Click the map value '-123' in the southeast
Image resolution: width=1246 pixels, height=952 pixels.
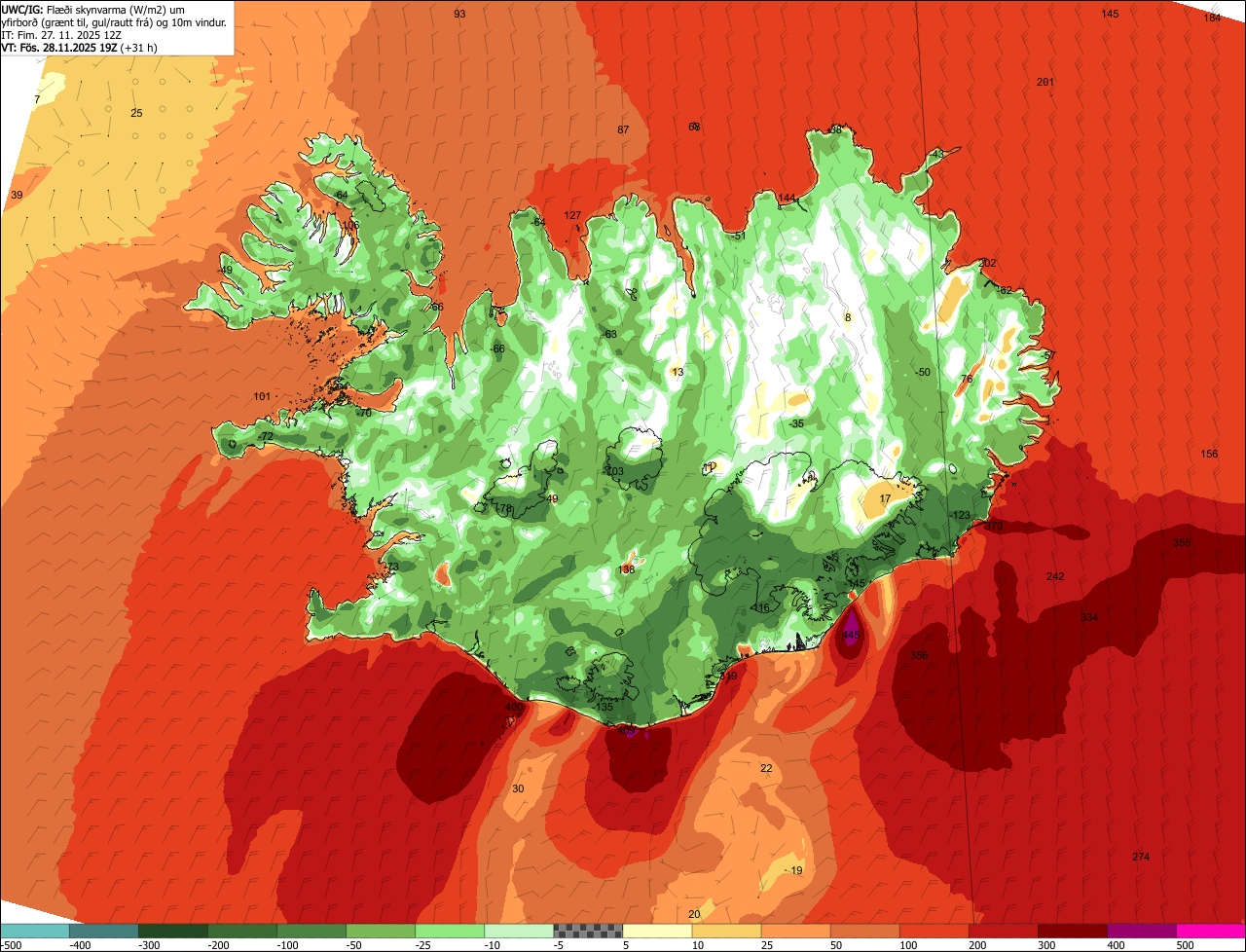coord(961,515)
